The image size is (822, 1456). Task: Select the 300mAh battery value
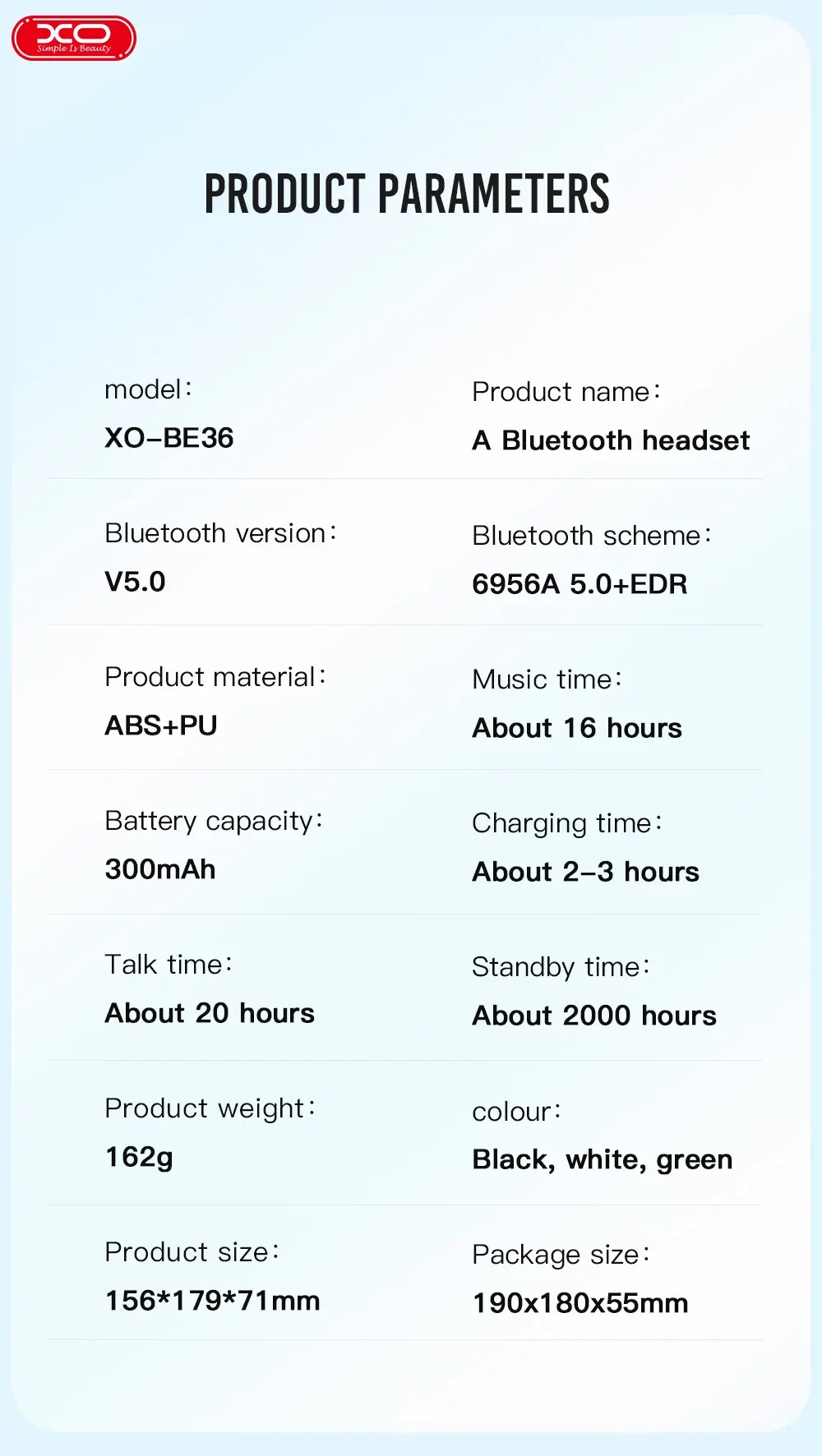pyautogui.click(x=160, y=869)
